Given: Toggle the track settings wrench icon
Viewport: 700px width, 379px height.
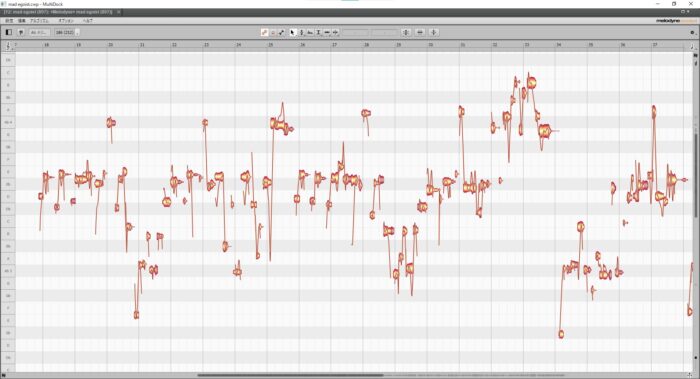Looking at the screenshot, I should [21, 33].
